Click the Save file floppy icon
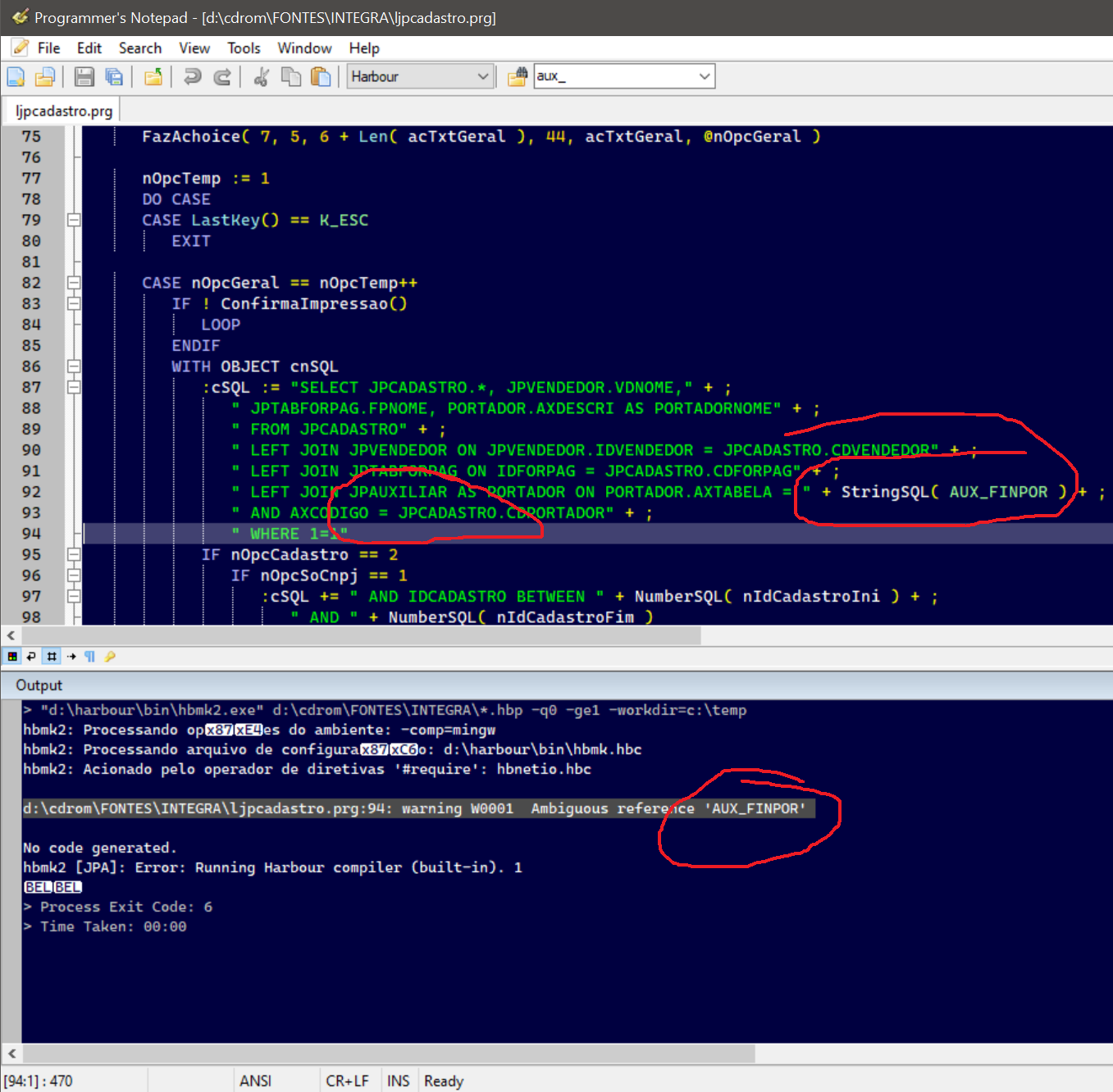1113x1092 pixels. [x=84, y=77]
